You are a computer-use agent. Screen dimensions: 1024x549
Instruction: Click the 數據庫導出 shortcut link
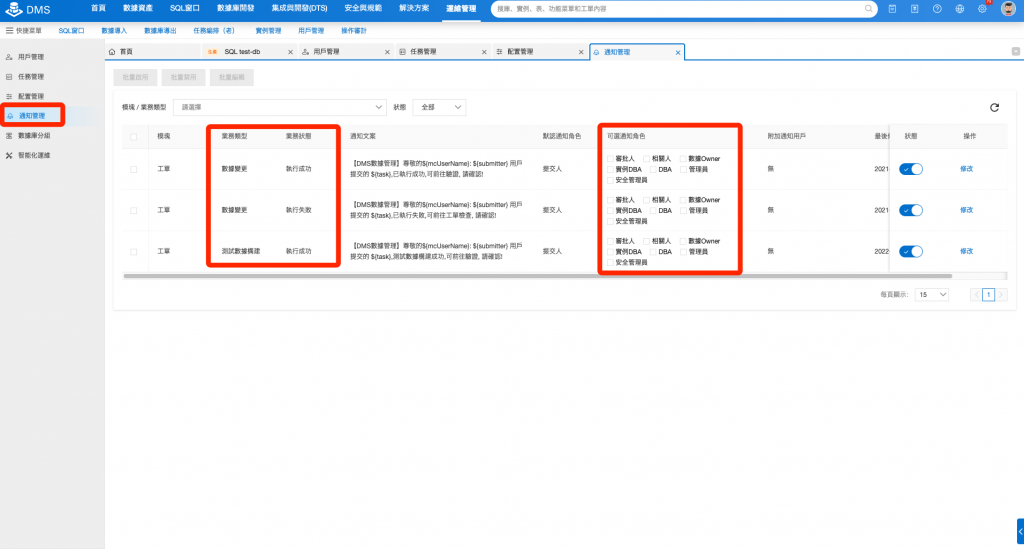(x=160, y=31)
